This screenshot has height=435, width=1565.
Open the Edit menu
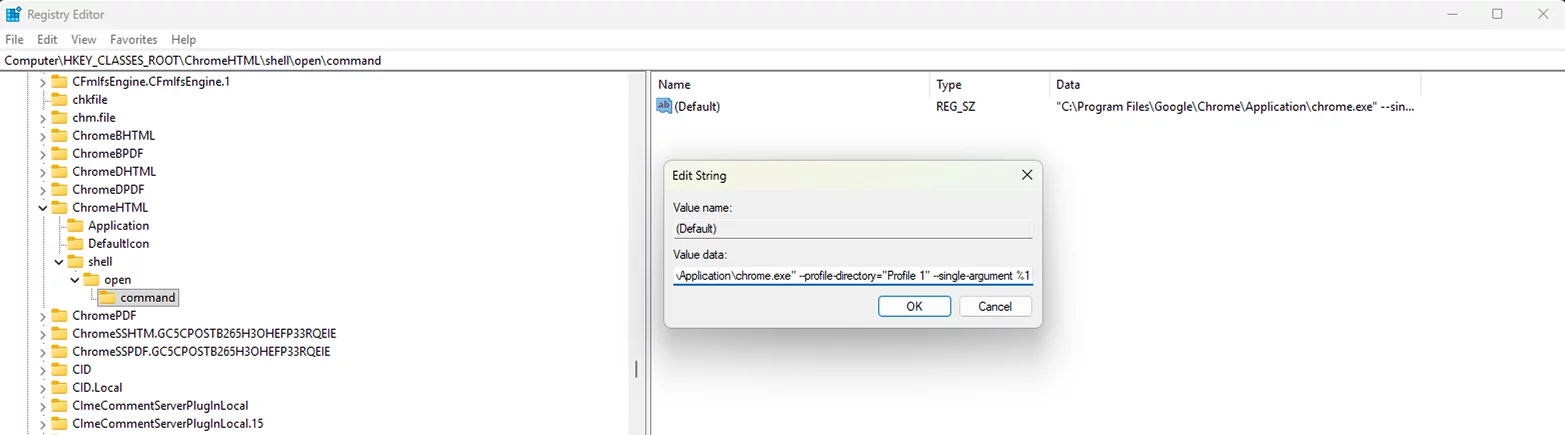(47, 39)
